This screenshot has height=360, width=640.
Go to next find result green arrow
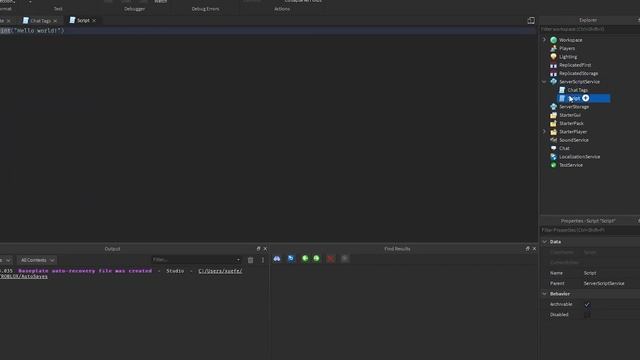(316, 258)
